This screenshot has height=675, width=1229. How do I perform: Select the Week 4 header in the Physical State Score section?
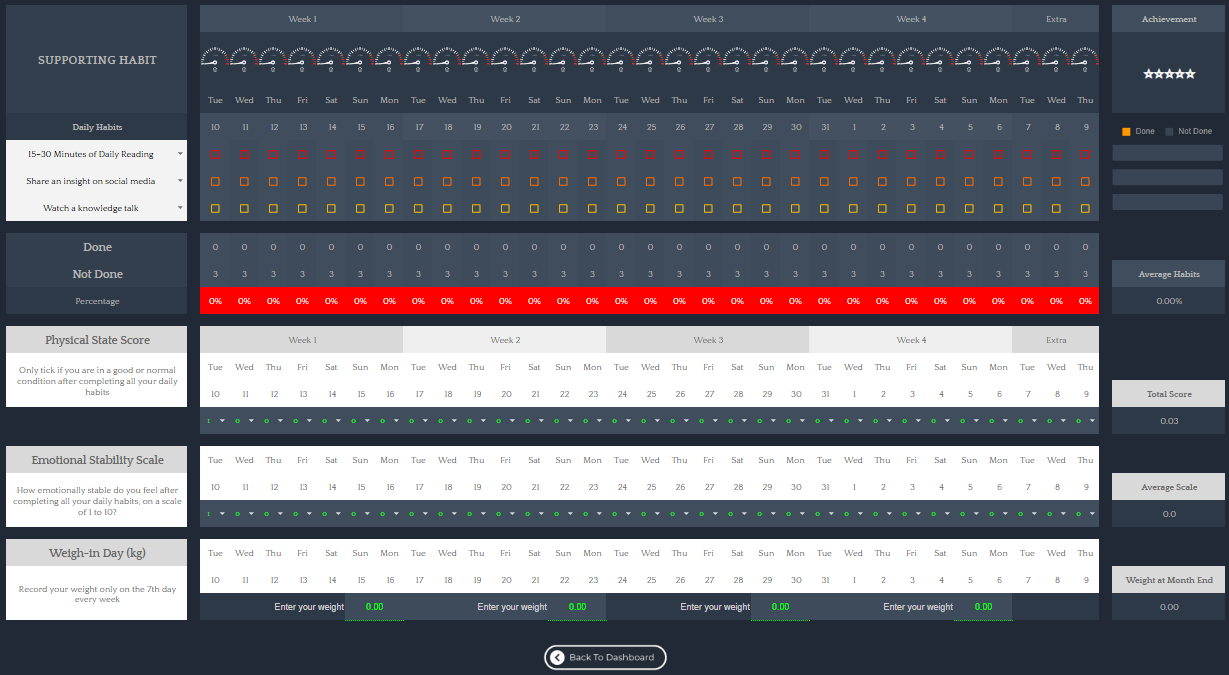coord(910,340)
